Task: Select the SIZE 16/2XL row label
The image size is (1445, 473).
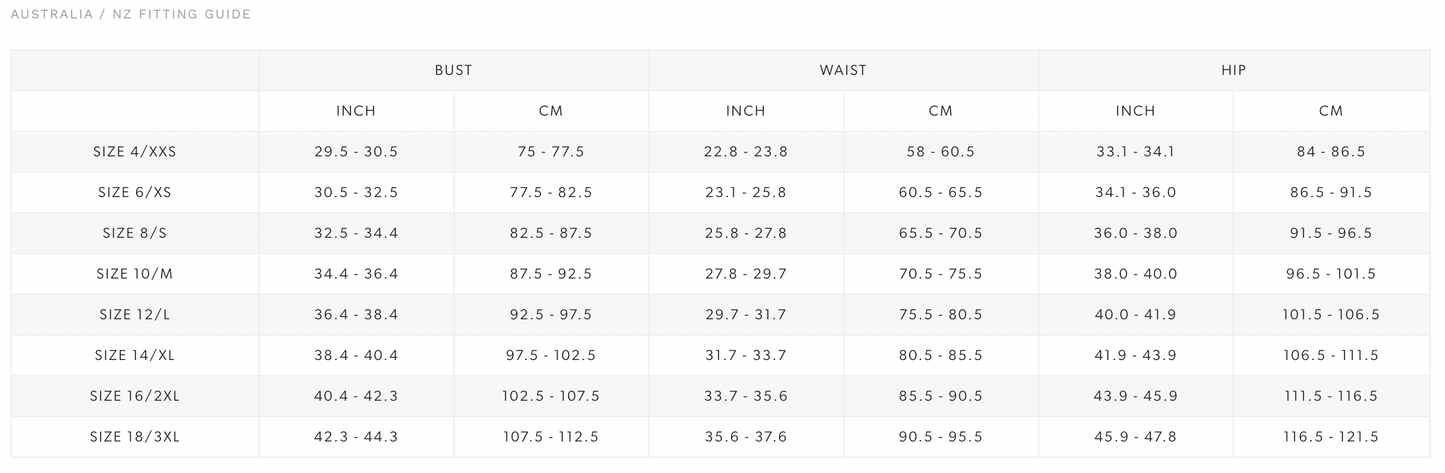Action: click(x=135, y=396)
